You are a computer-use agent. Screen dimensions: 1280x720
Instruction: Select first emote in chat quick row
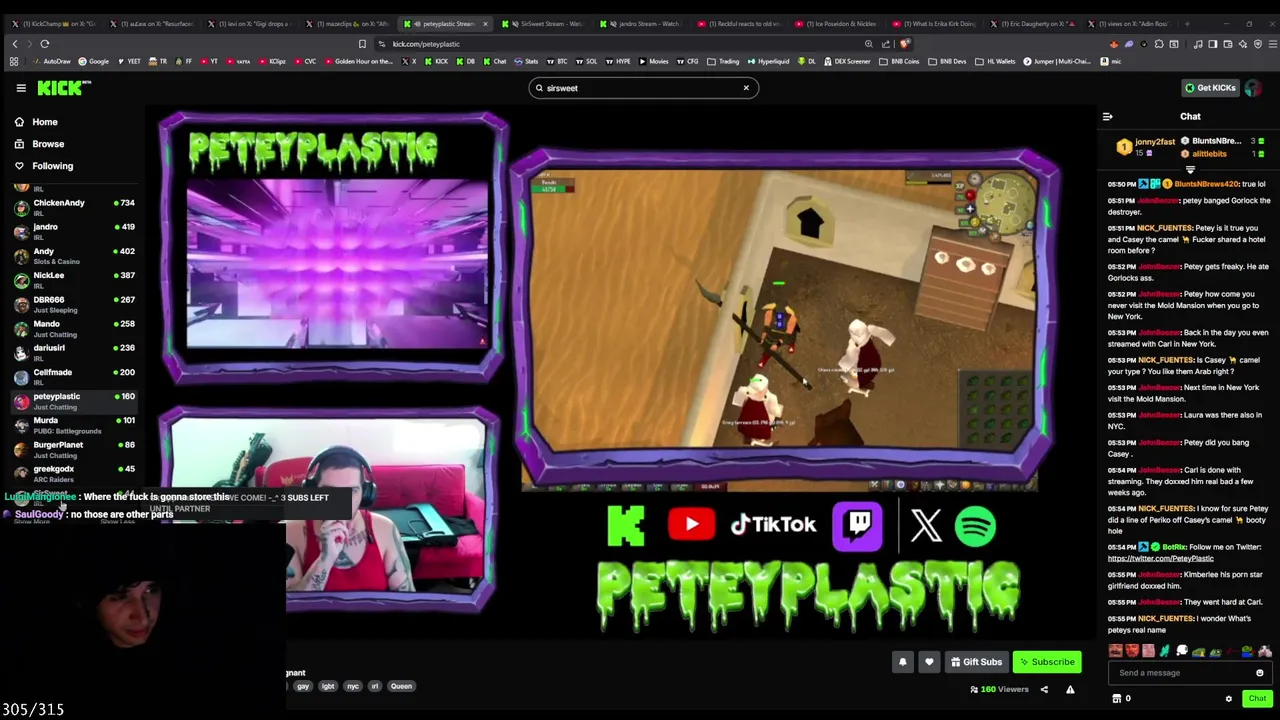click(1116, 652)
